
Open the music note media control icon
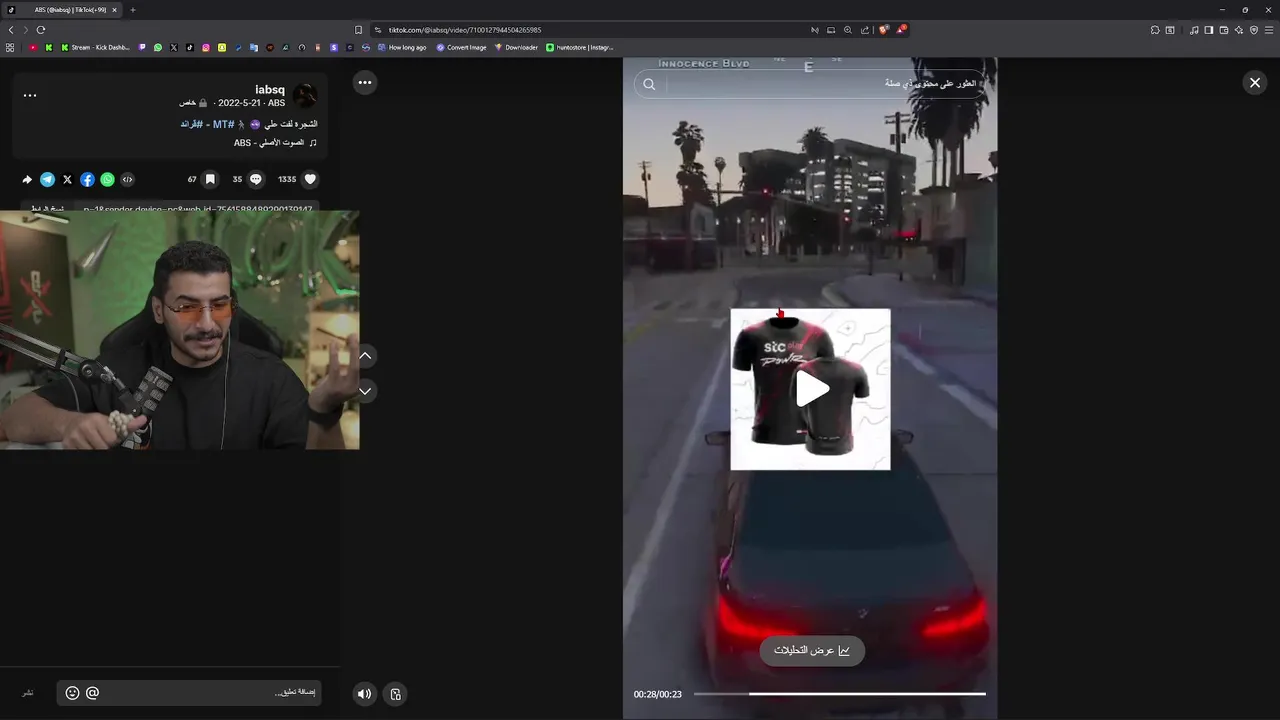(1194, 30)
